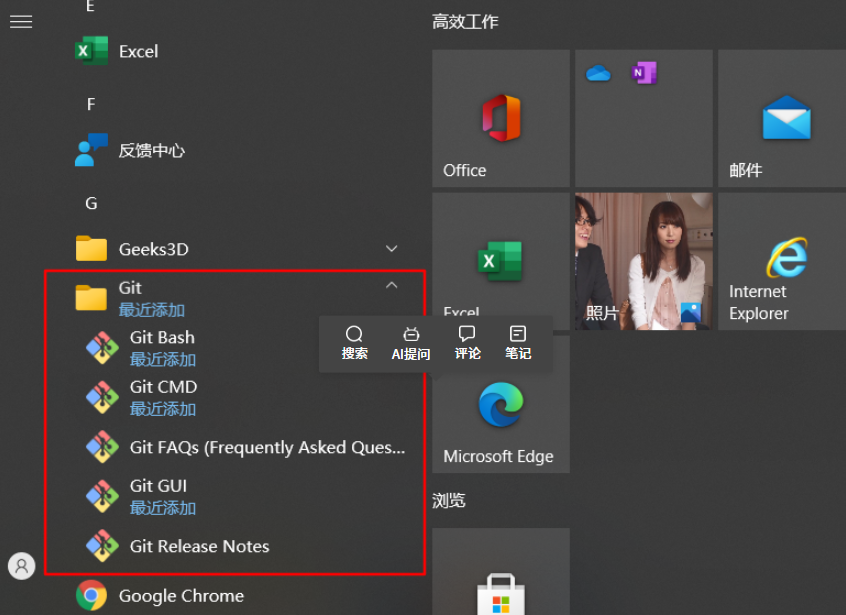Click the Excel label in app list
The width and height of the screenshot is (846, 615).
(139, 51)
